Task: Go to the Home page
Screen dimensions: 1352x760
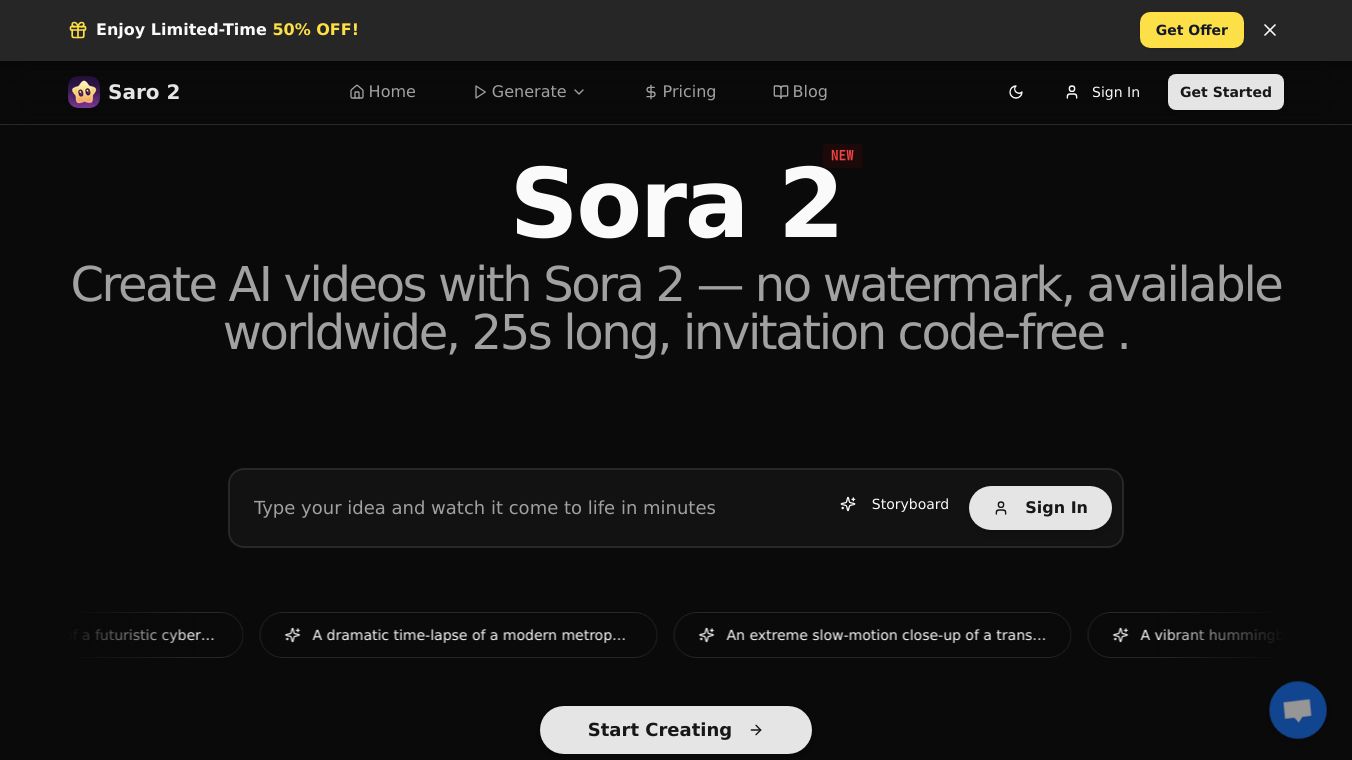Action: pos(382,92)
